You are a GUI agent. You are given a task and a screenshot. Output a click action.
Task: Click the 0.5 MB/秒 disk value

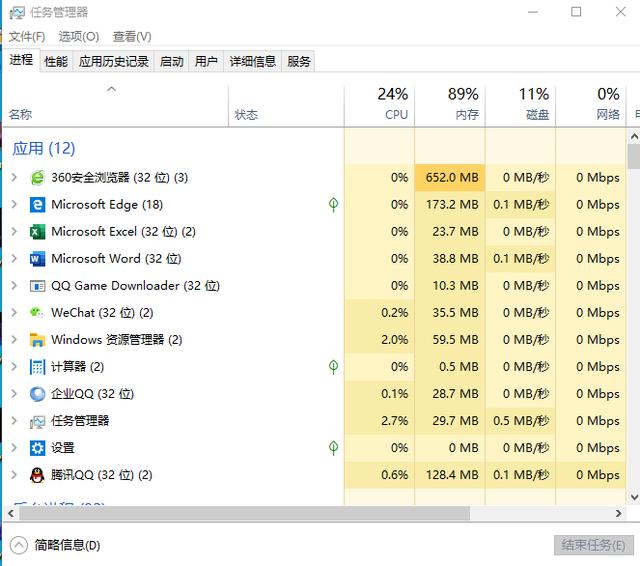pos(520,421)
